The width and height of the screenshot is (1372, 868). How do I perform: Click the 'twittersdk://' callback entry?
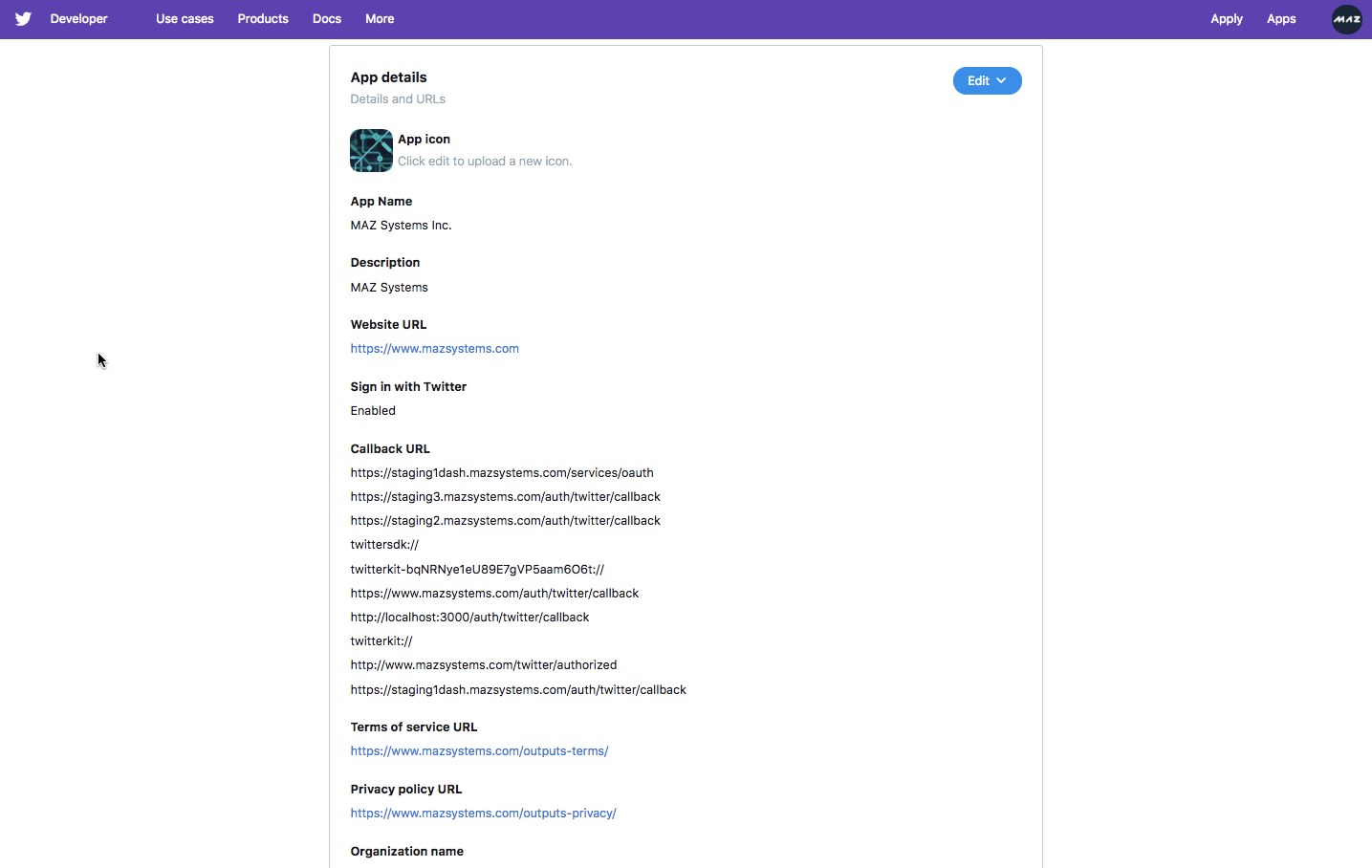(384, 545)
